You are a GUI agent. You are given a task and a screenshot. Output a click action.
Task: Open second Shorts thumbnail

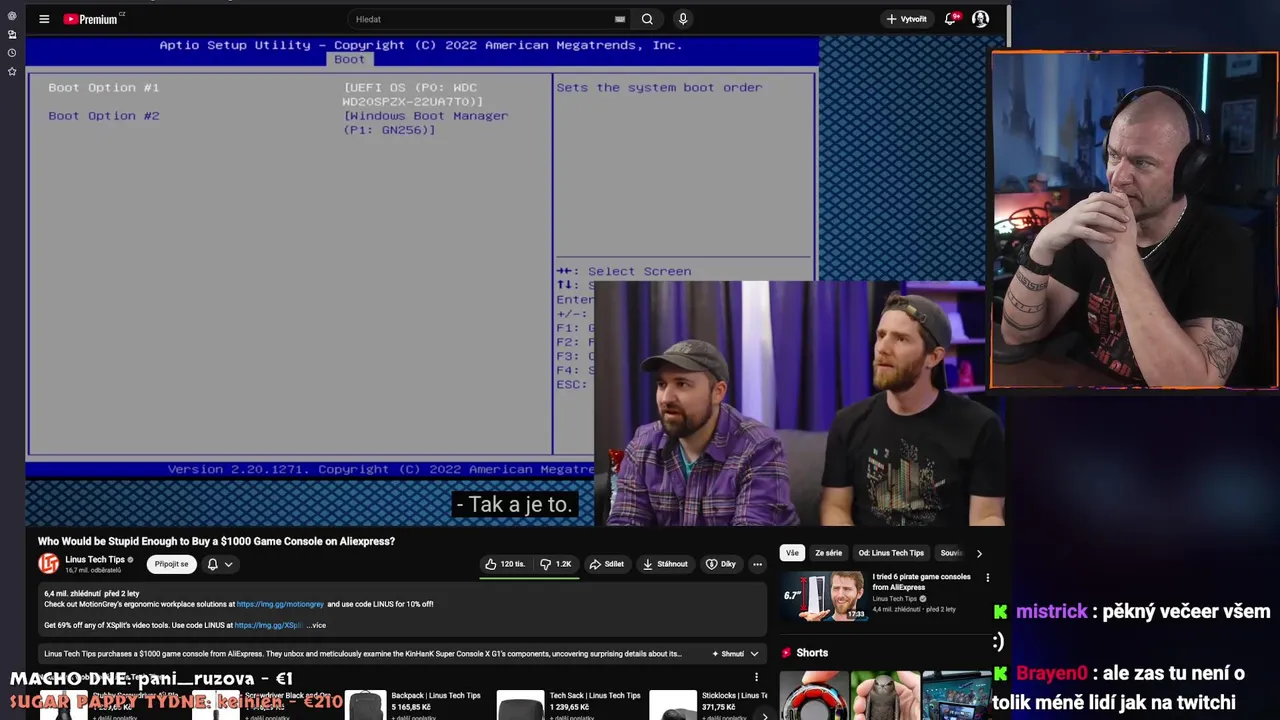[885, 695]
